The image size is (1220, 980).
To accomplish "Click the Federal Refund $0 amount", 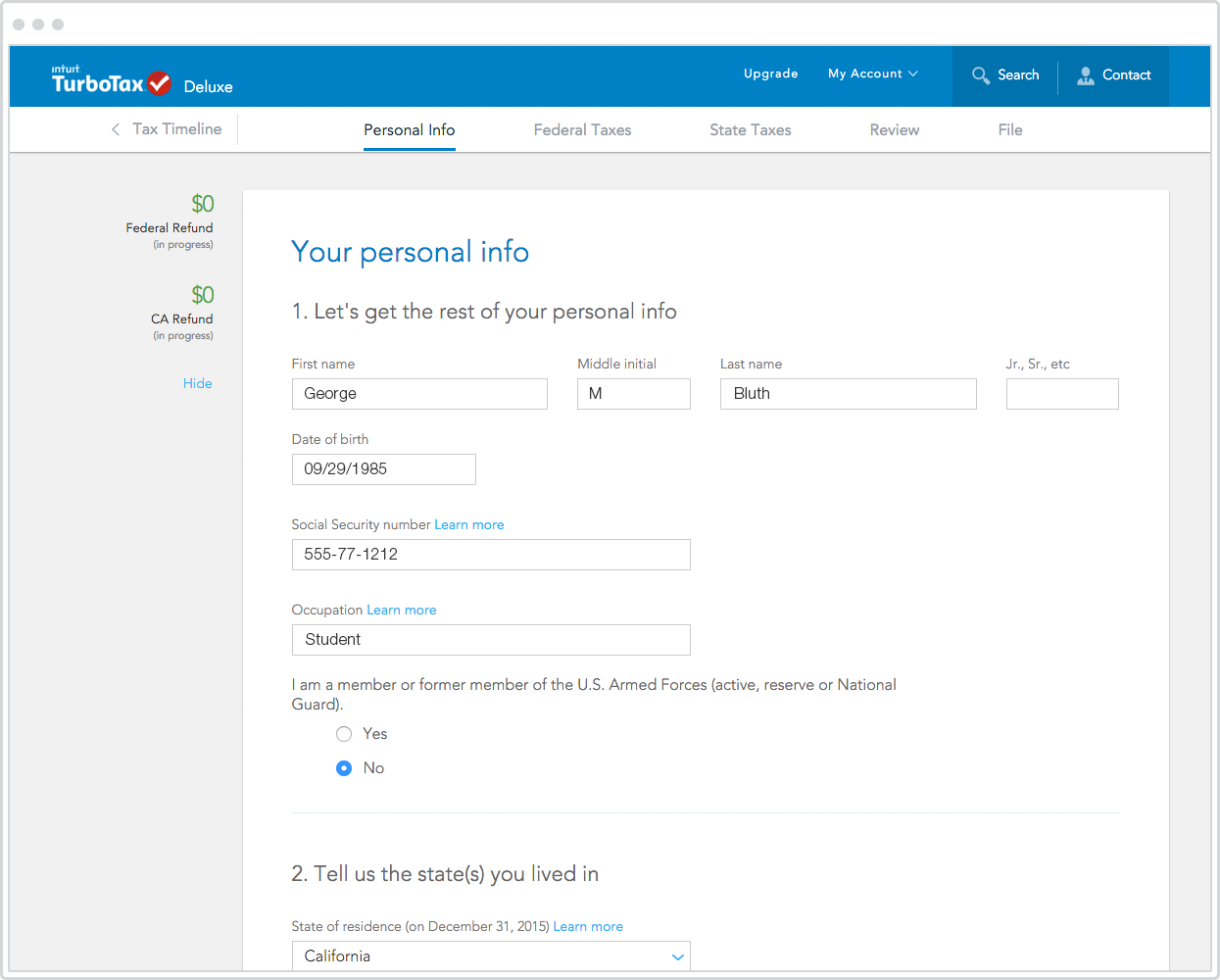I will pyautogui.click(x=203, y=204).
